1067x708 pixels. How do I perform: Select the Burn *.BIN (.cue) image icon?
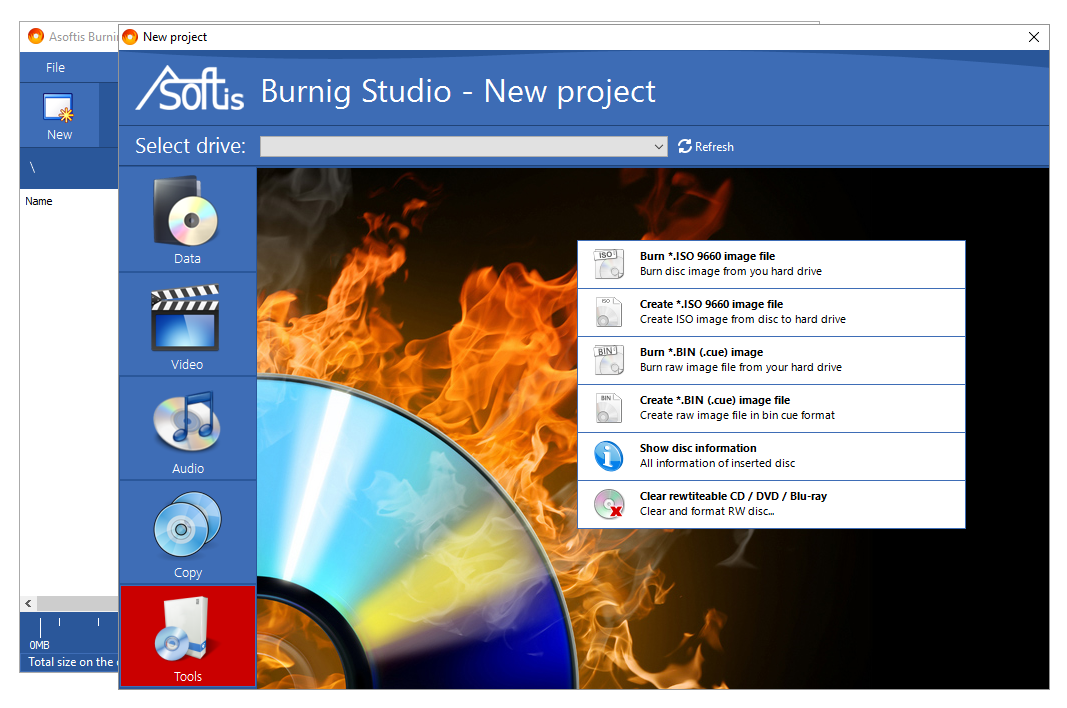pyautogui.click(x=608, y=360)
